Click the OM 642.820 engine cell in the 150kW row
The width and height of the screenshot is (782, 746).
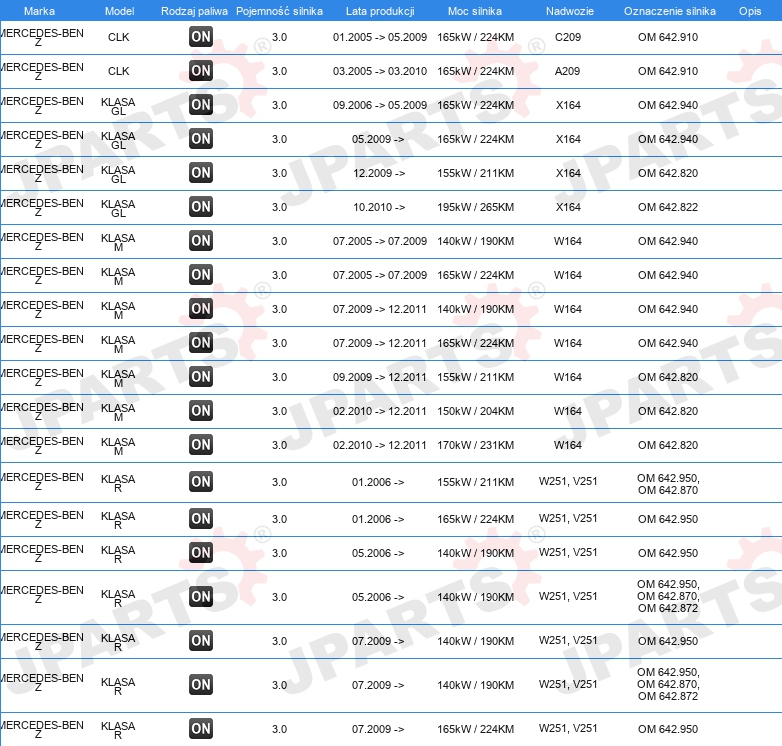pos(668,411)
